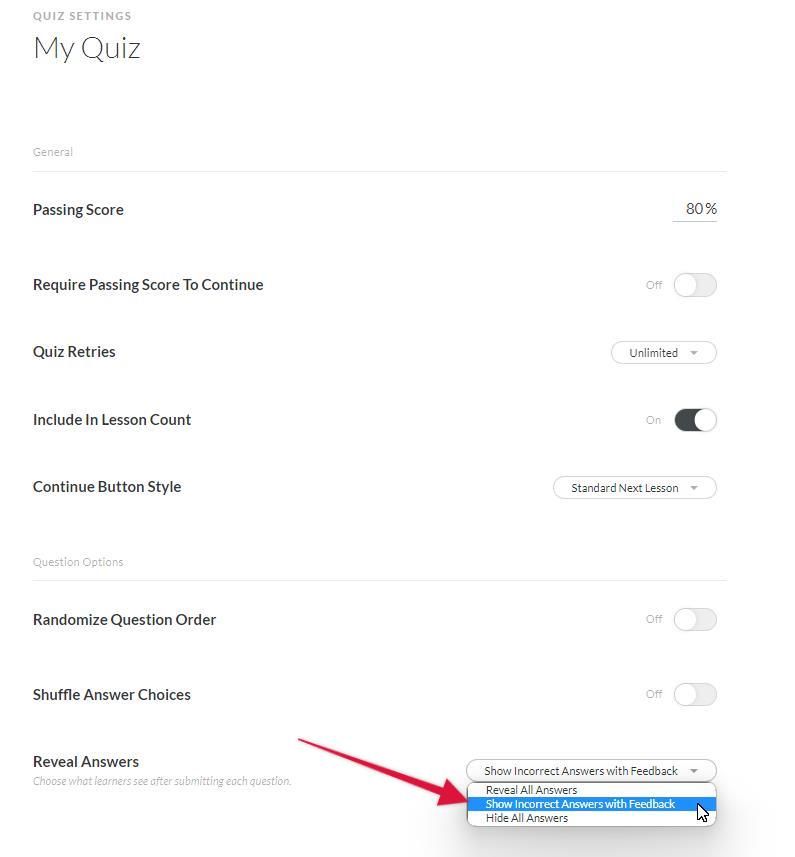Click the Quiz Retries dropdown arrow icon
The image size is (795, 857).
695,353
